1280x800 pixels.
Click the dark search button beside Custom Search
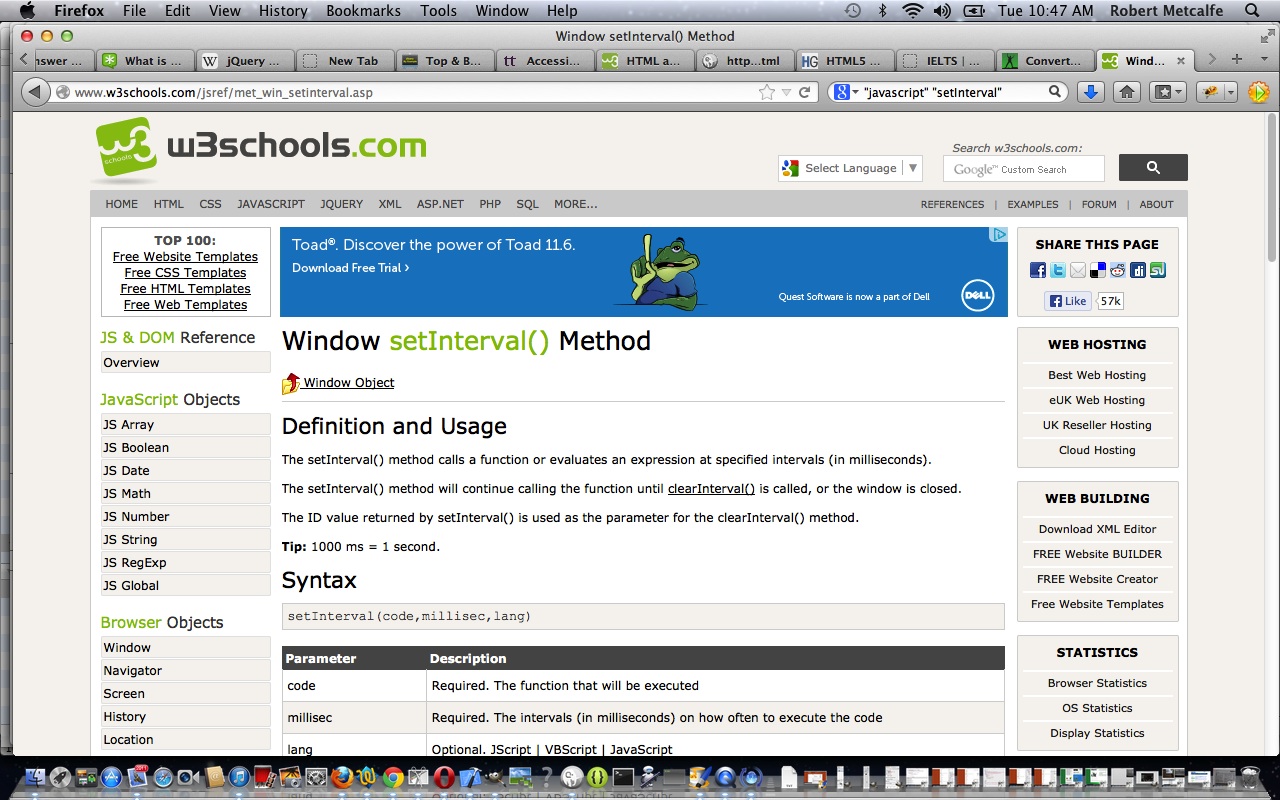point(1153,168)
